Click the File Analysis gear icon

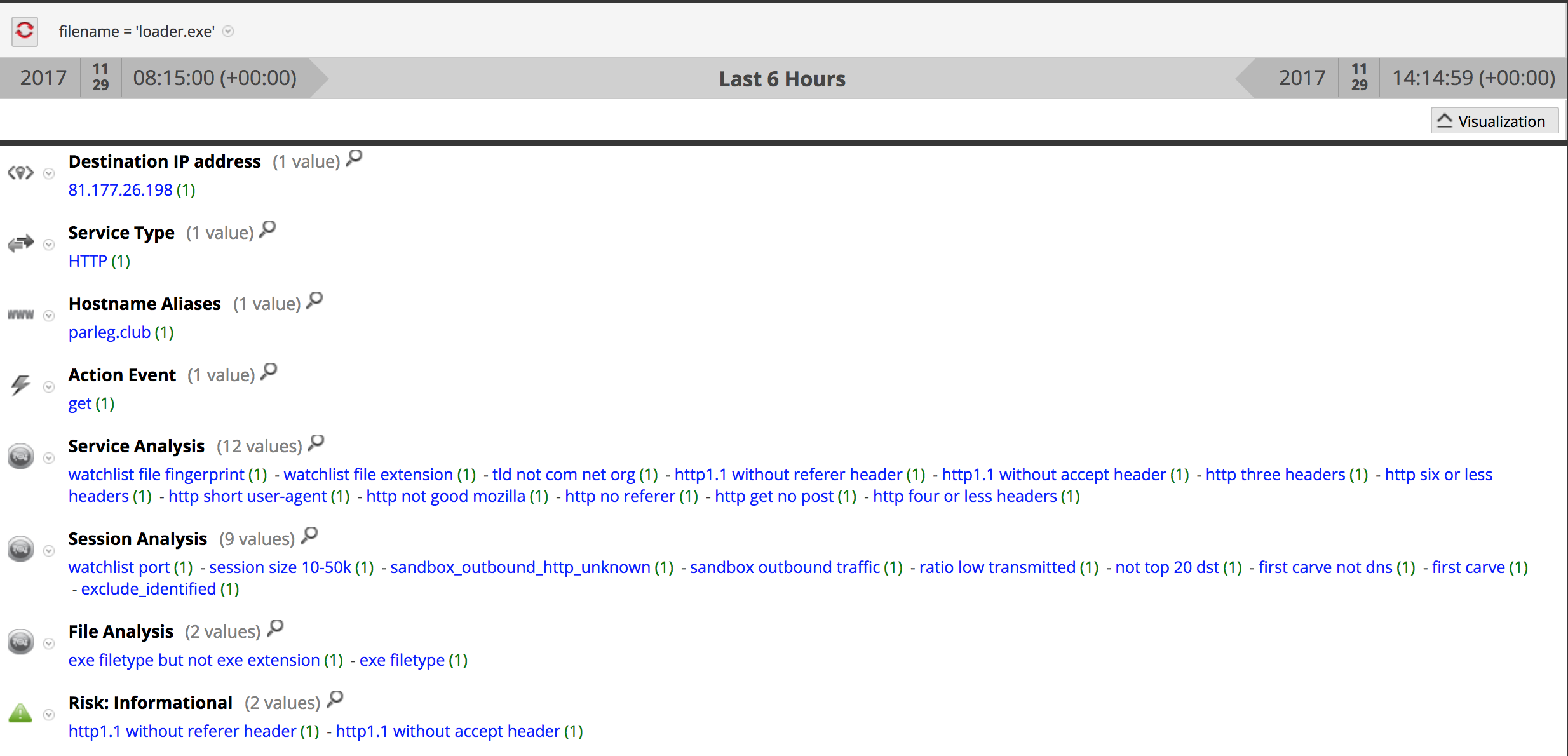tap(20, 642)
